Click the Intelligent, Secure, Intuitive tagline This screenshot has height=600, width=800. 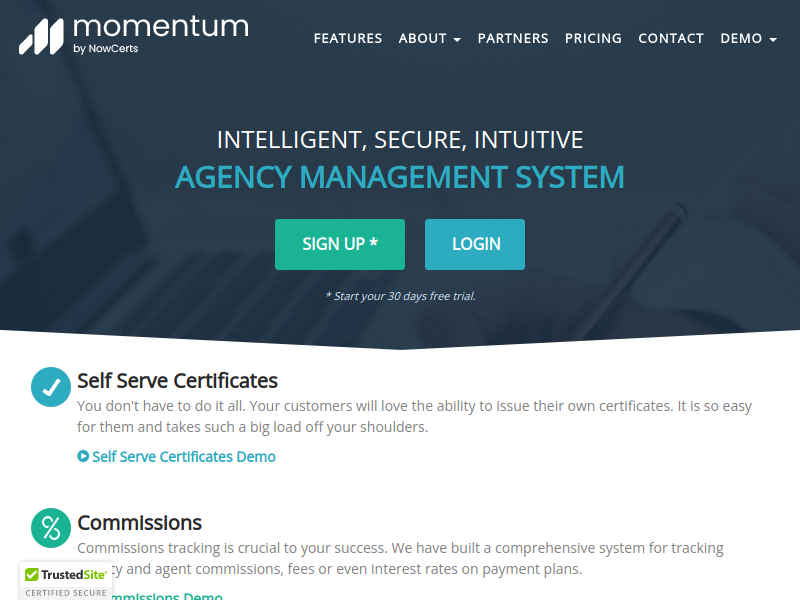coord(400,140)
